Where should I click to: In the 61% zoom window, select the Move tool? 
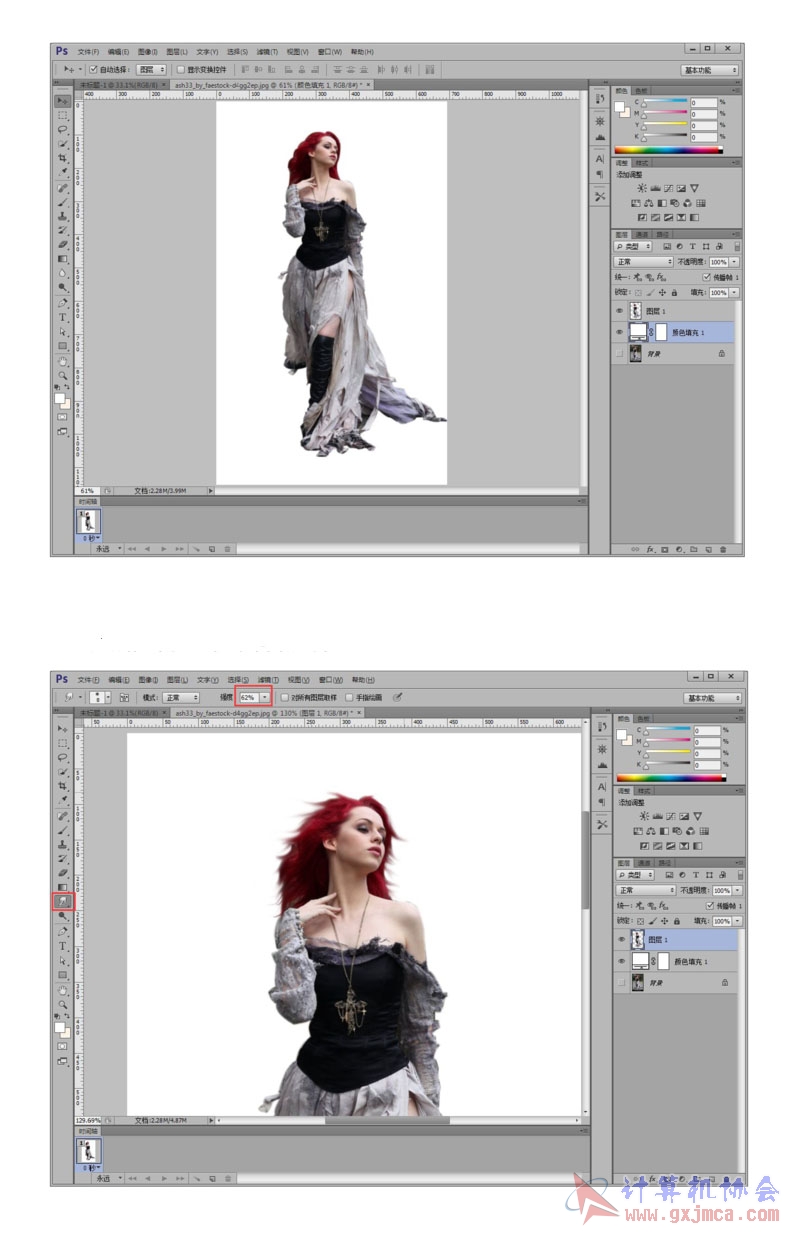[x=62, y=101]
